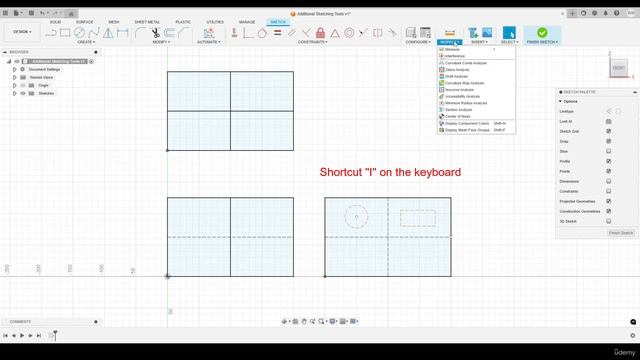Click the Measure ruler toolbar icon
This screenshot has height=360, width=640.
tap(450, 33)
